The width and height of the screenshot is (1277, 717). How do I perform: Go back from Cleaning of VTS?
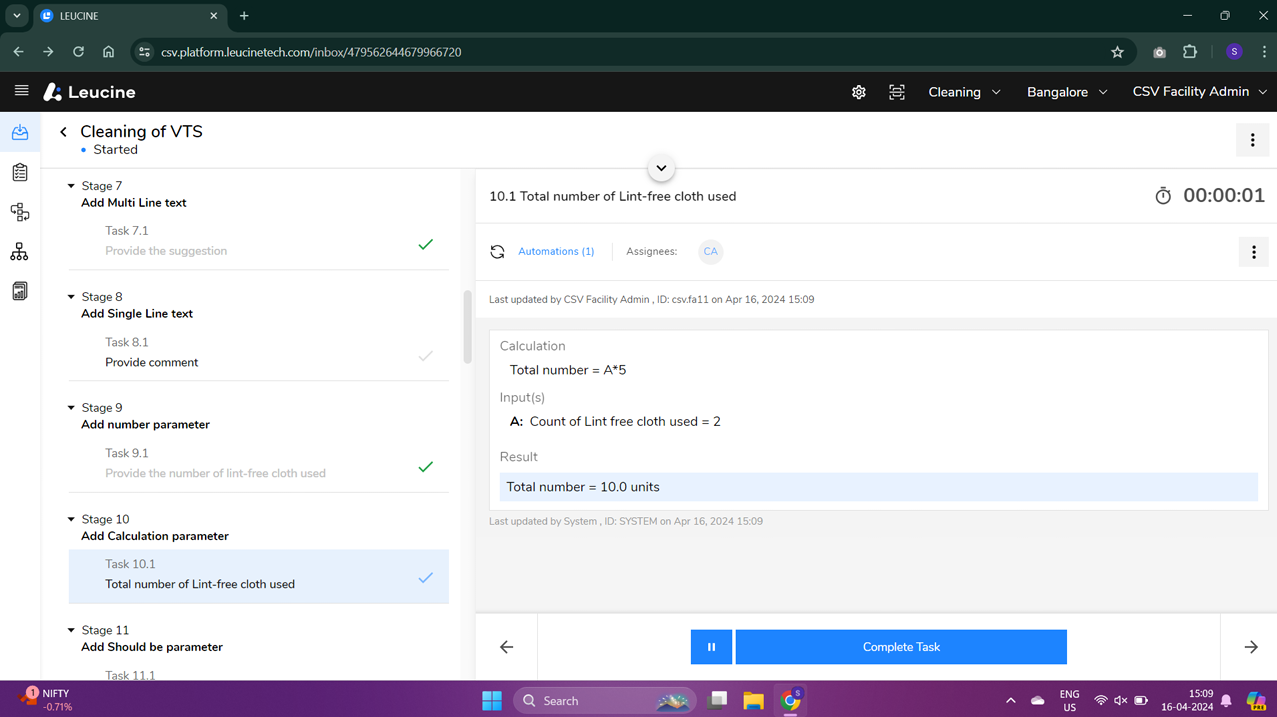click(x=64, y=132)
